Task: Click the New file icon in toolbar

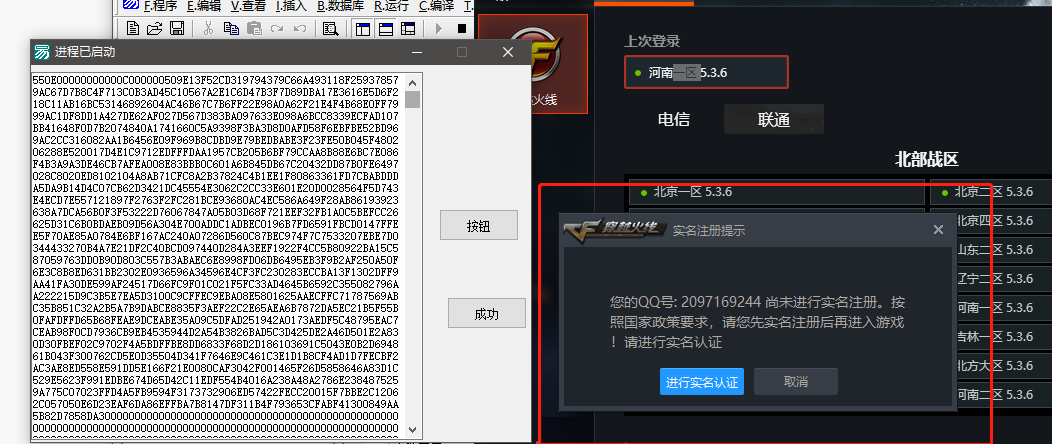Action: (x=132, y=28)
